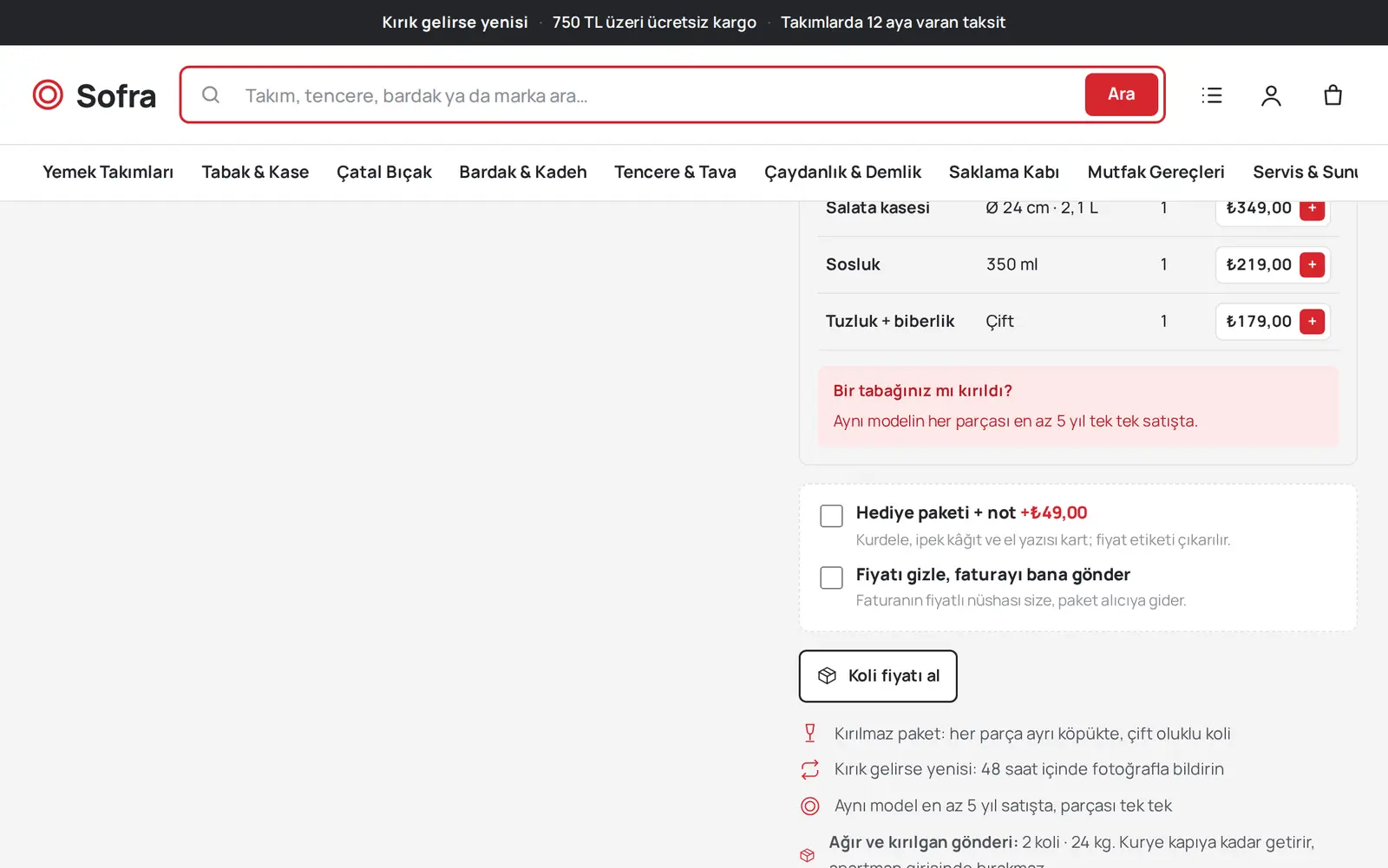Add Tuzluk + biberlik with the plus button

pos(1312,322)
